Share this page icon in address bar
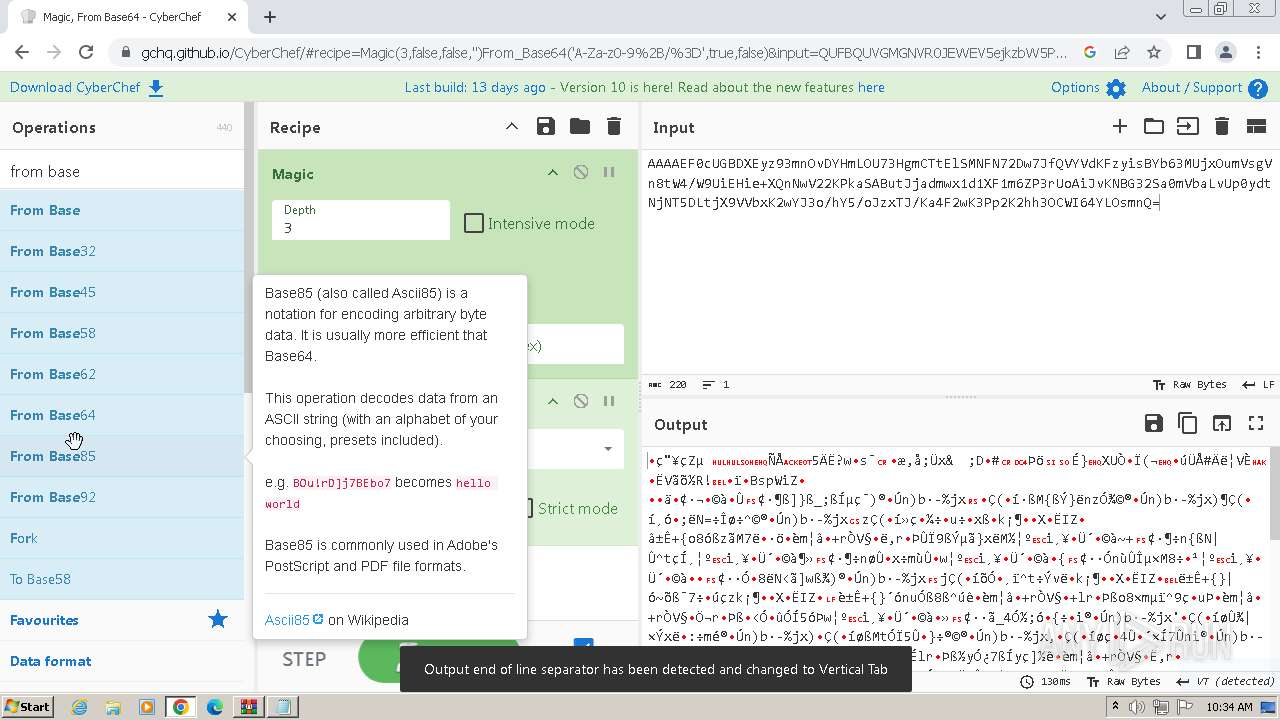The height and width of the screenshot is (720, 1280). point(1122,52)
